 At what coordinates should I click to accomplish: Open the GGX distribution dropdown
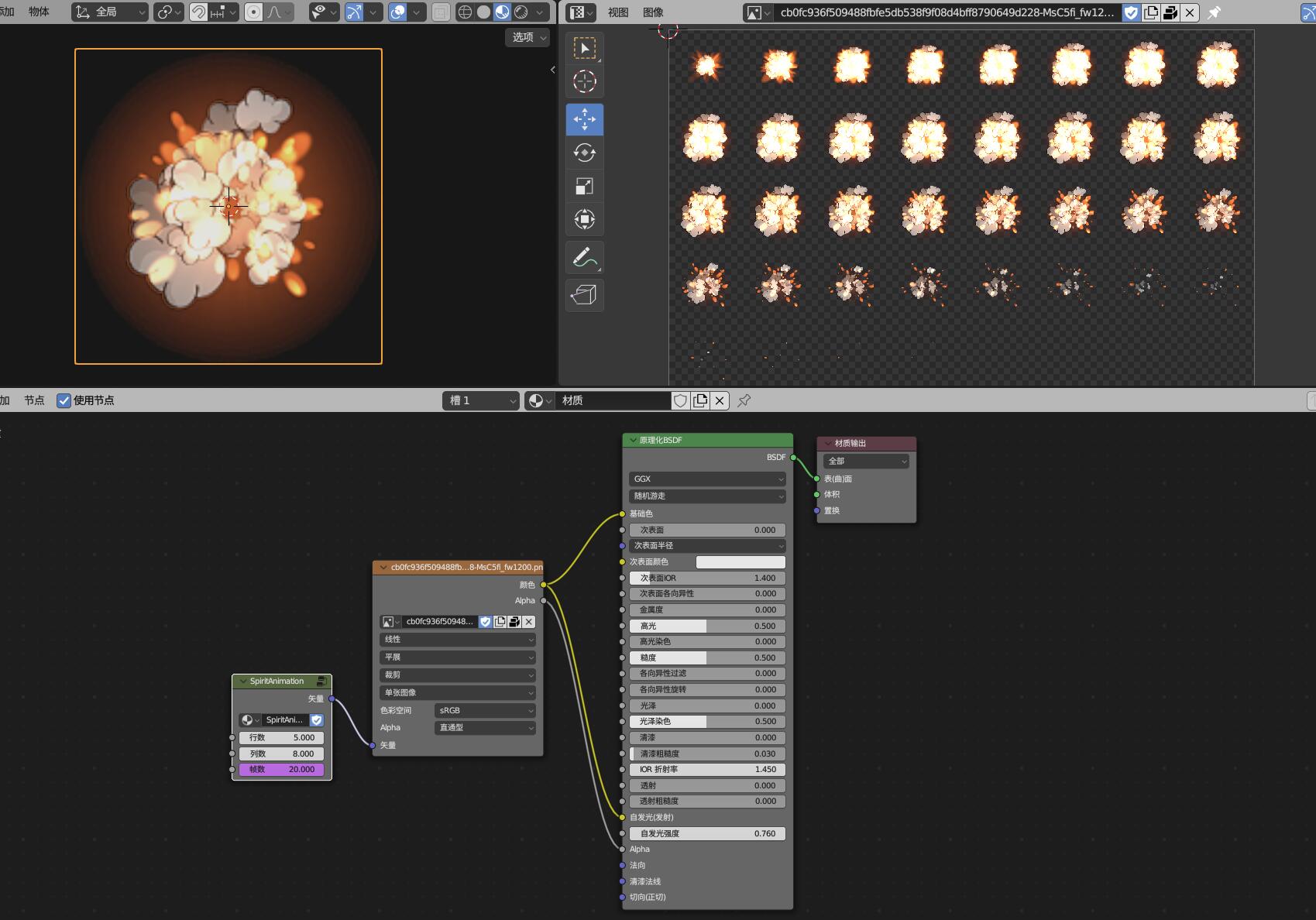click(x=707, y=479)
